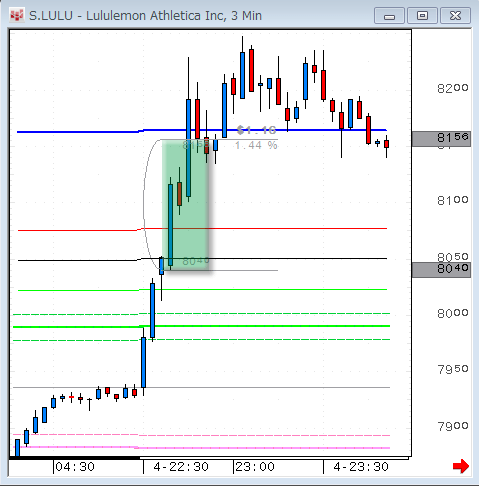Click the 8156 price marker on the price axis
This screenshot has height=486, width=479.
(x=441, y=139)
